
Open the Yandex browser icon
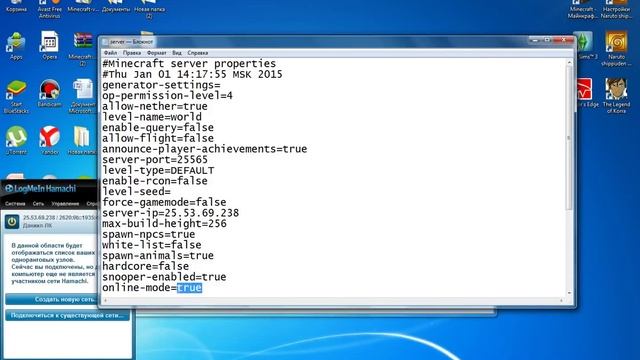click(x=49, y=140)
